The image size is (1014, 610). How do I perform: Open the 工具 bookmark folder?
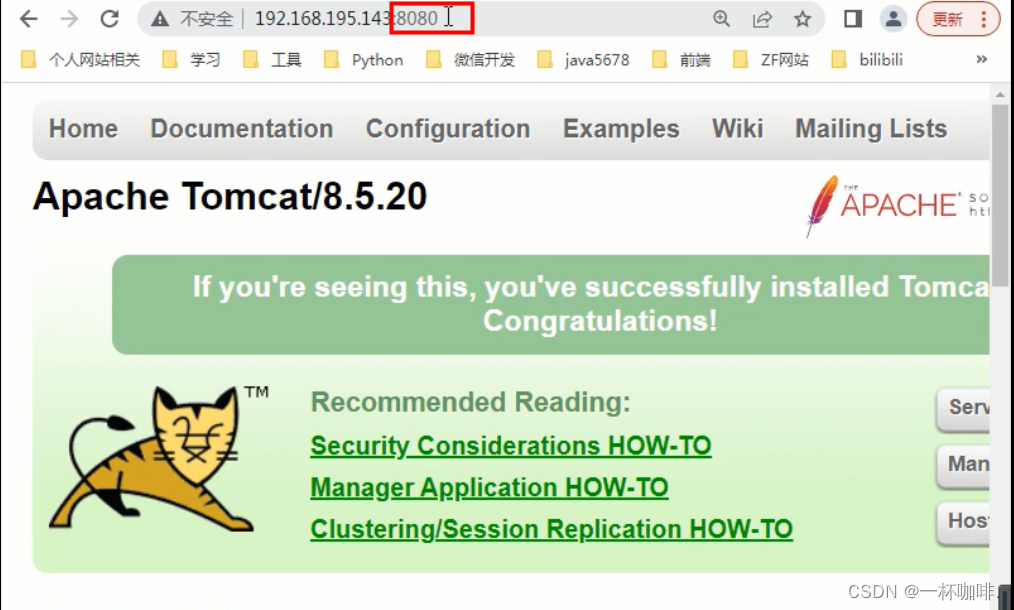pyautogui.click(x=272, y=60)
